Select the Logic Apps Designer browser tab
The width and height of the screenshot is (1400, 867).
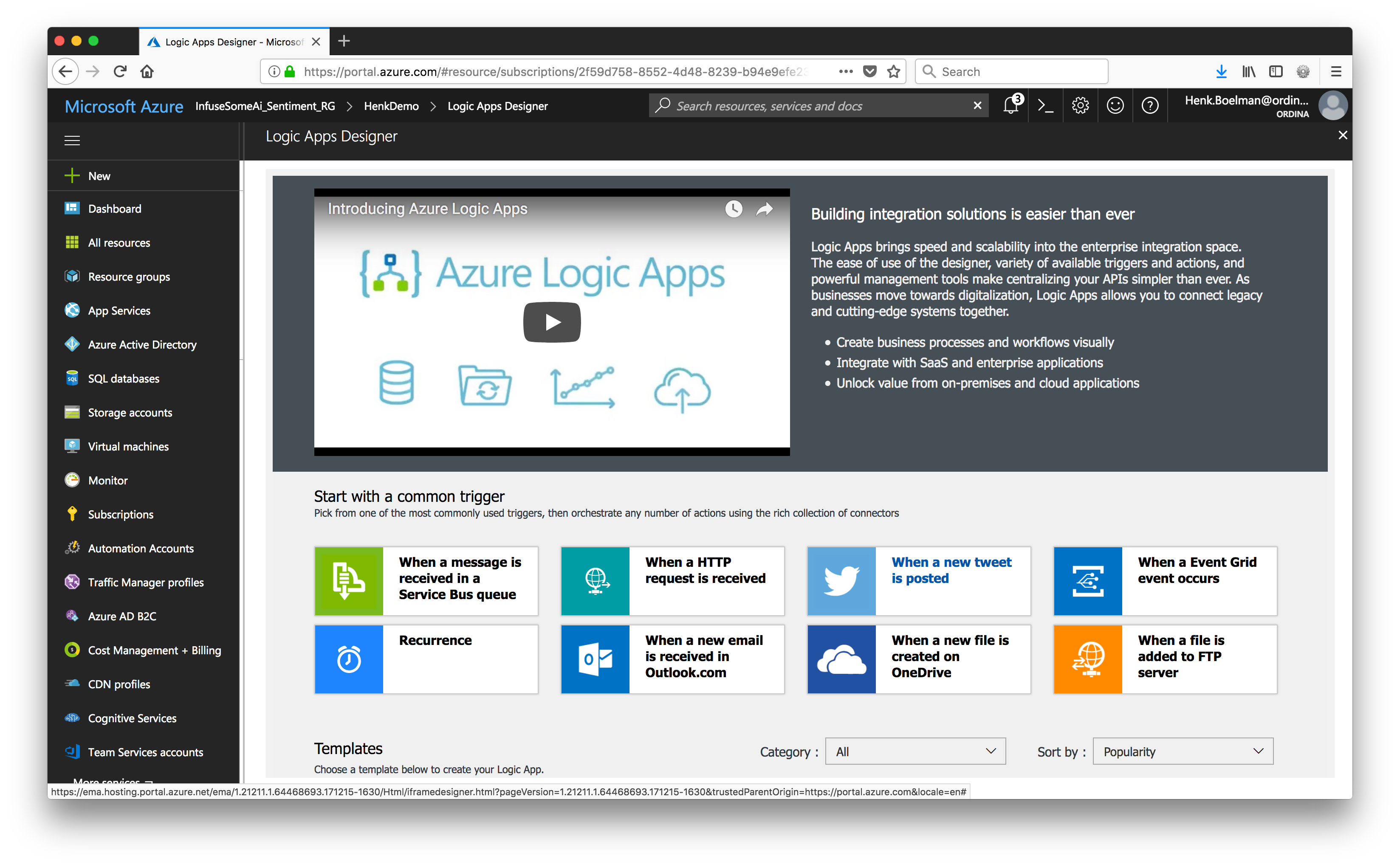[234, 42]
